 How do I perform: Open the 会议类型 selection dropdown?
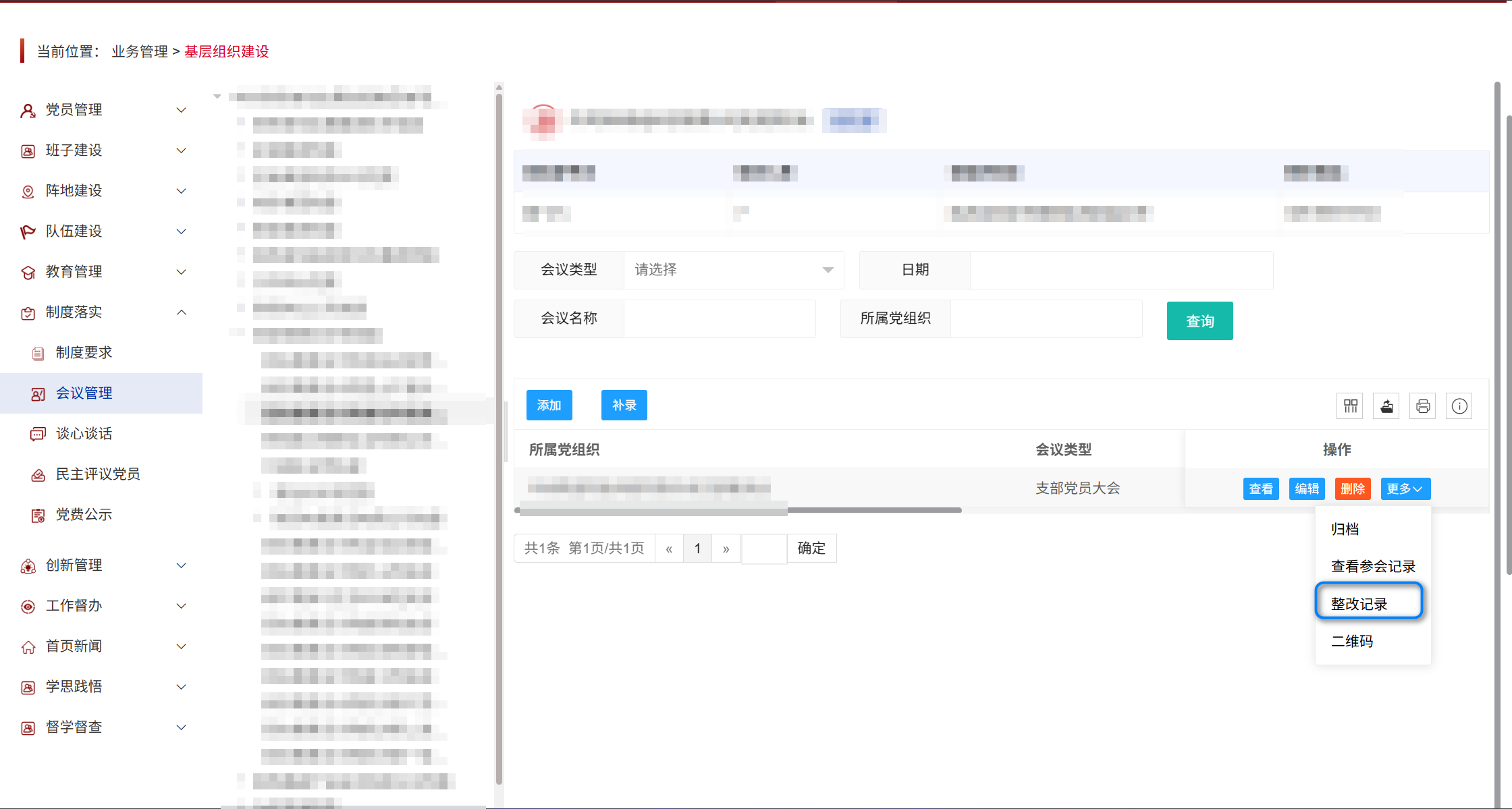(732, 270)
